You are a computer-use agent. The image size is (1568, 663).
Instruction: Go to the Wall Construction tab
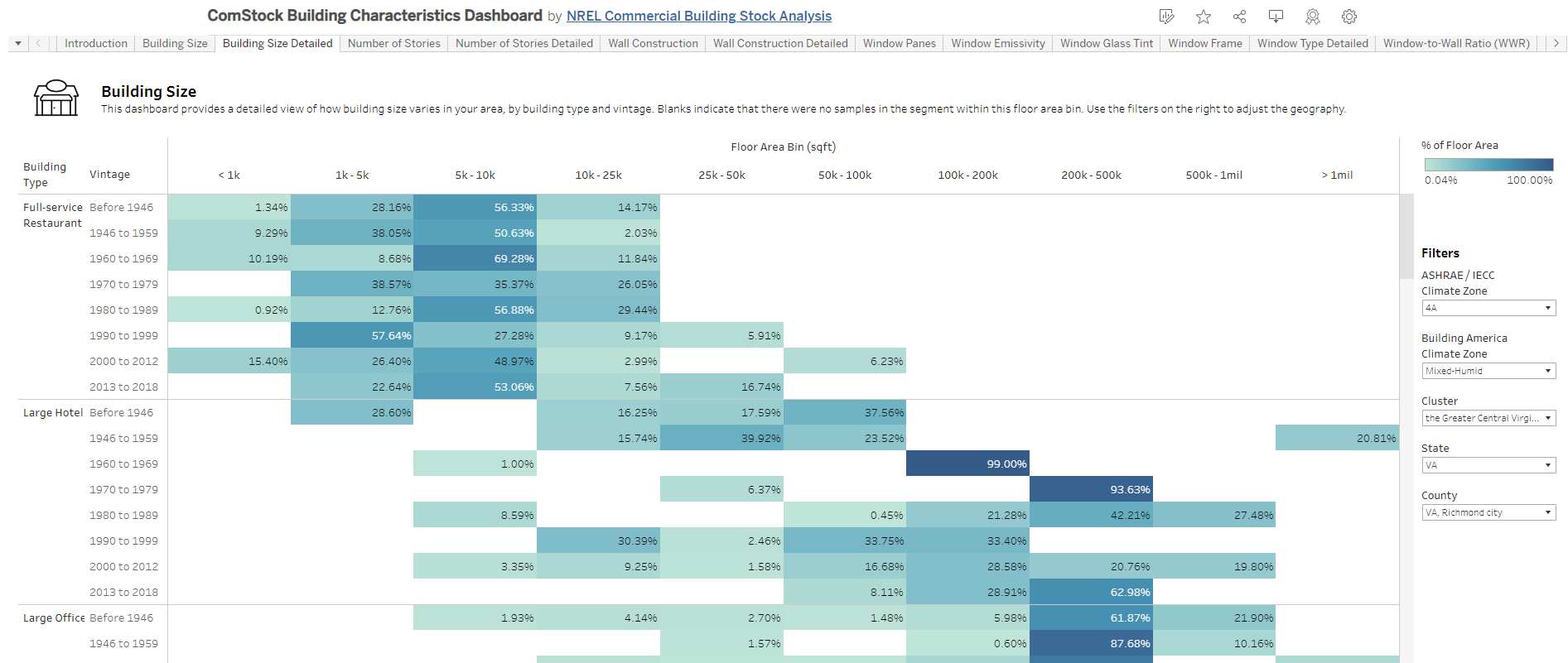[x=653, y=43]
